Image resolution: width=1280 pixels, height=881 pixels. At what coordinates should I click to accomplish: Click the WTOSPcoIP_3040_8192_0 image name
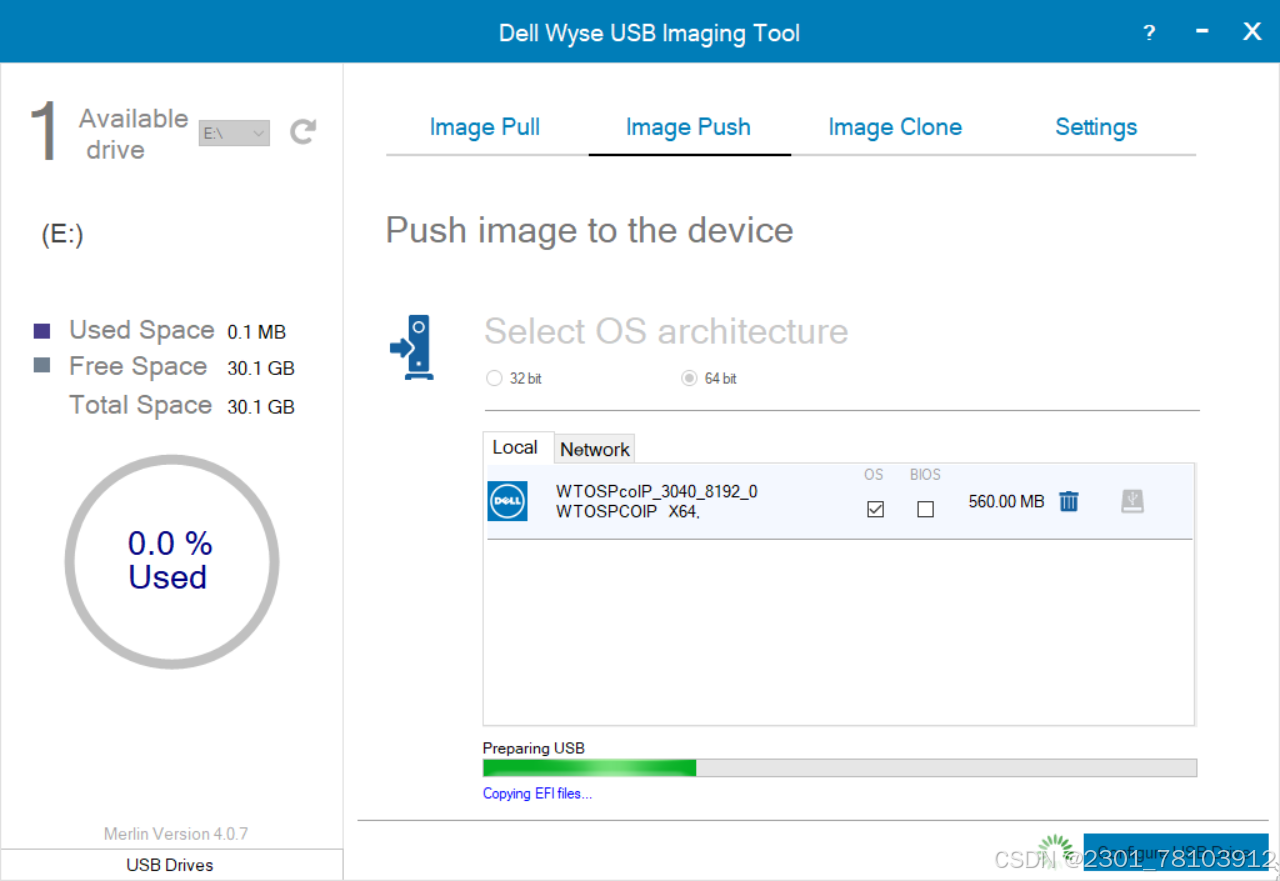(x=657, y=491)
